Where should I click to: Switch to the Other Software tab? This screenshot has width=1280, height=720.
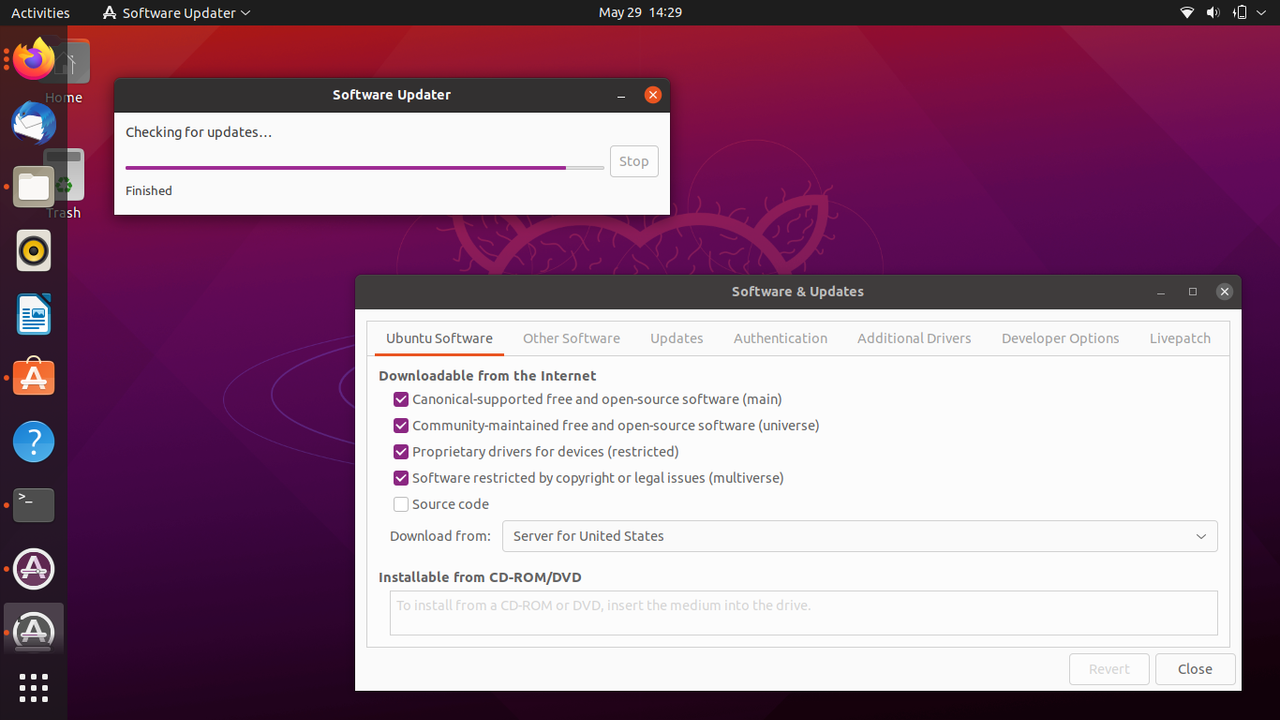[x=571, y=338]
